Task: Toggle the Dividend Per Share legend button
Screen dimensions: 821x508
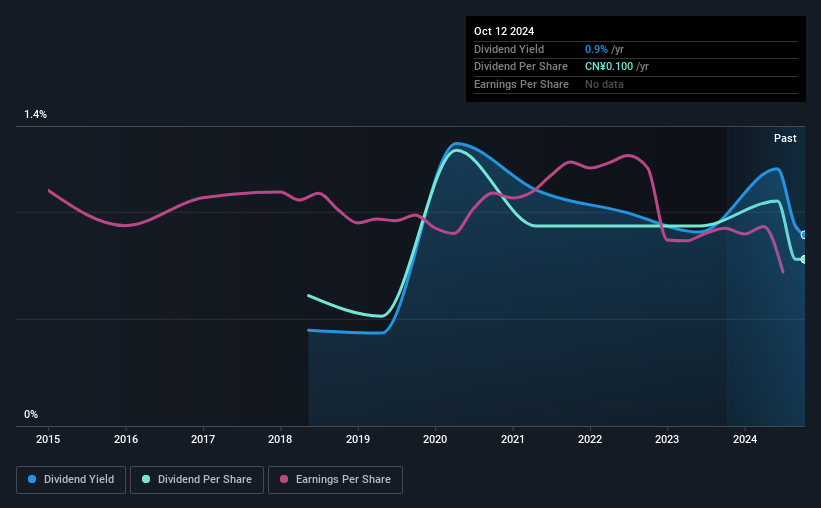Action: (x=197, y=480)
